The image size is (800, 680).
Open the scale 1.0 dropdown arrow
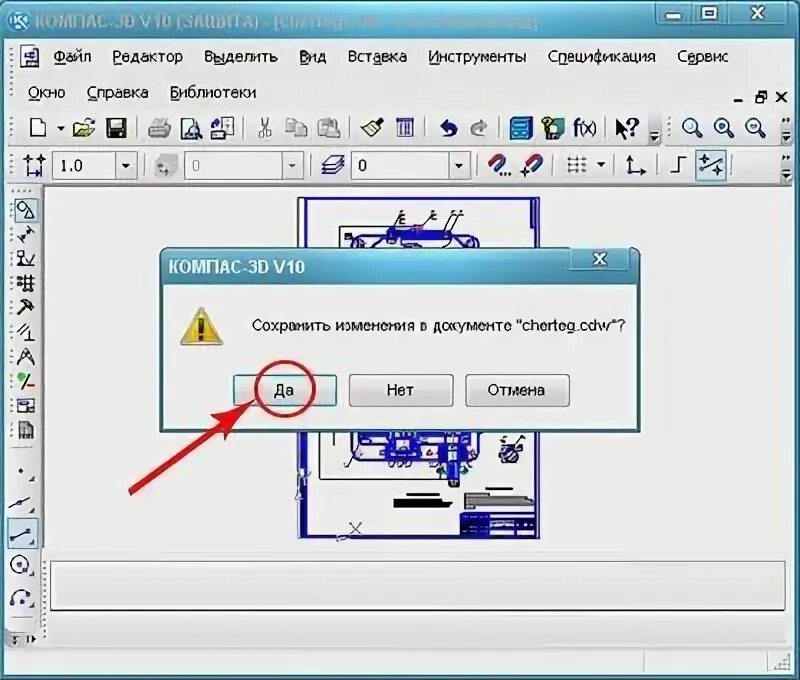126,166
